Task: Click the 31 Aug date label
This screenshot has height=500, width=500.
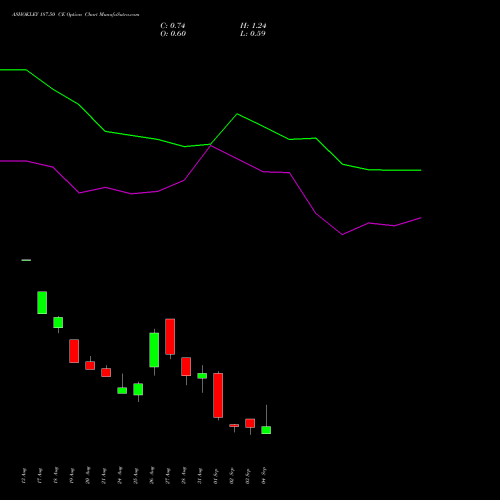Action: click(x=200, y=476)
